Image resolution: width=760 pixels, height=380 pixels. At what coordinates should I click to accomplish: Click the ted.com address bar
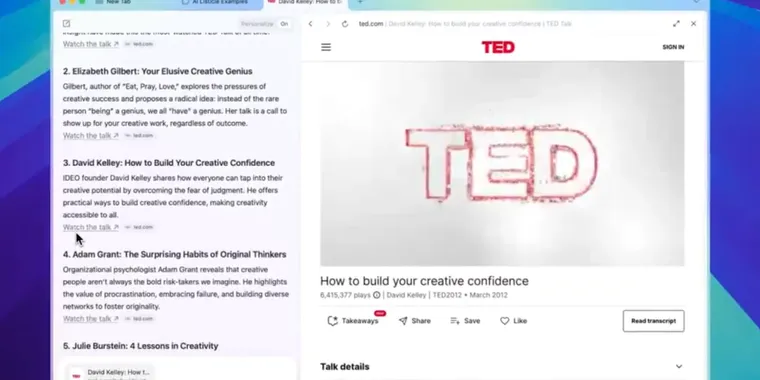465,24
